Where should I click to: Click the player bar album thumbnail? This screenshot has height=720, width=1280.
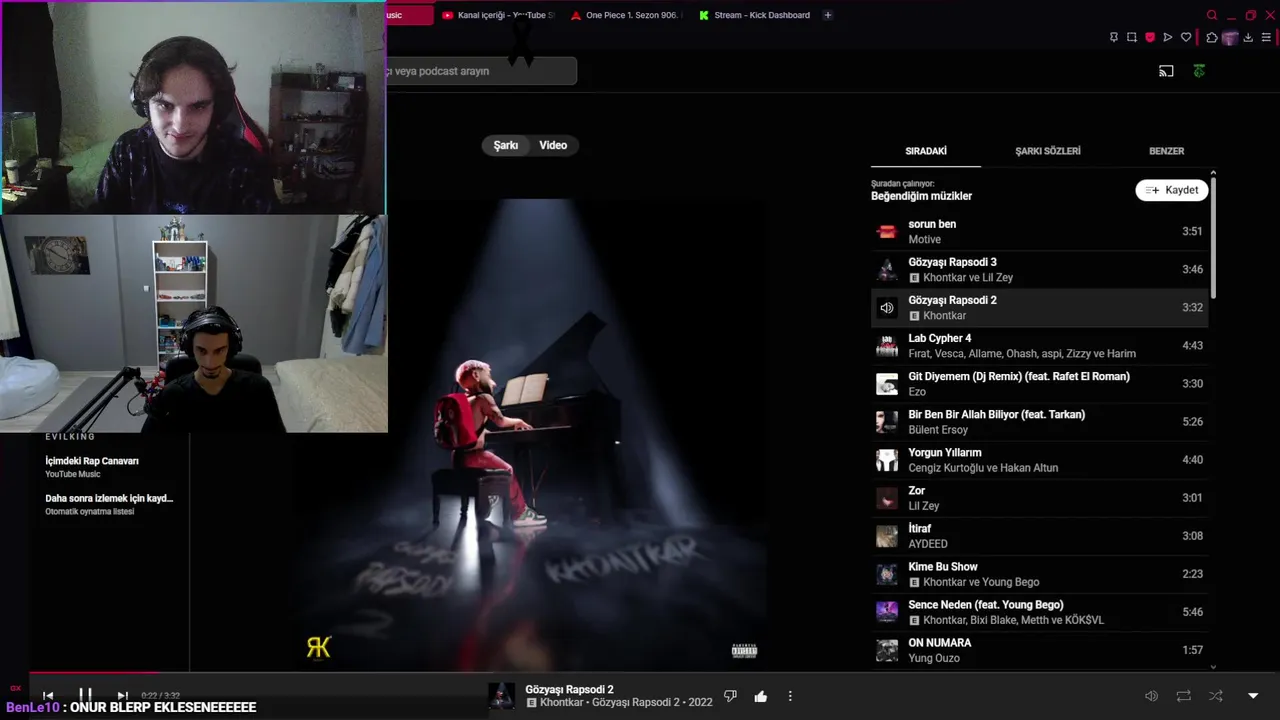pos(501,696)
